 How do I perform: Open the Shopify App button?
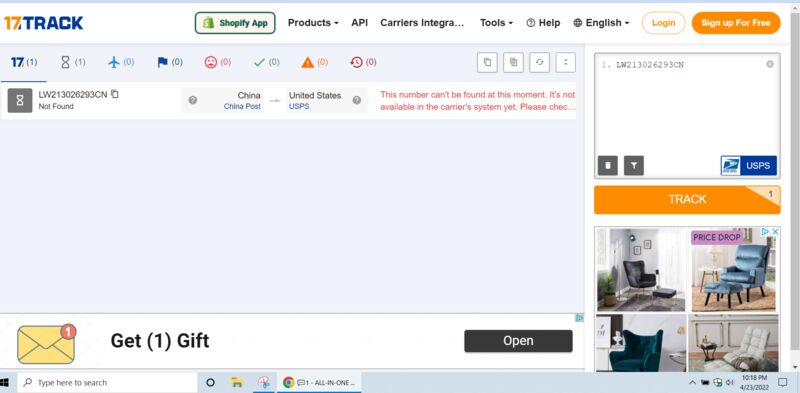tap(235, 23)
